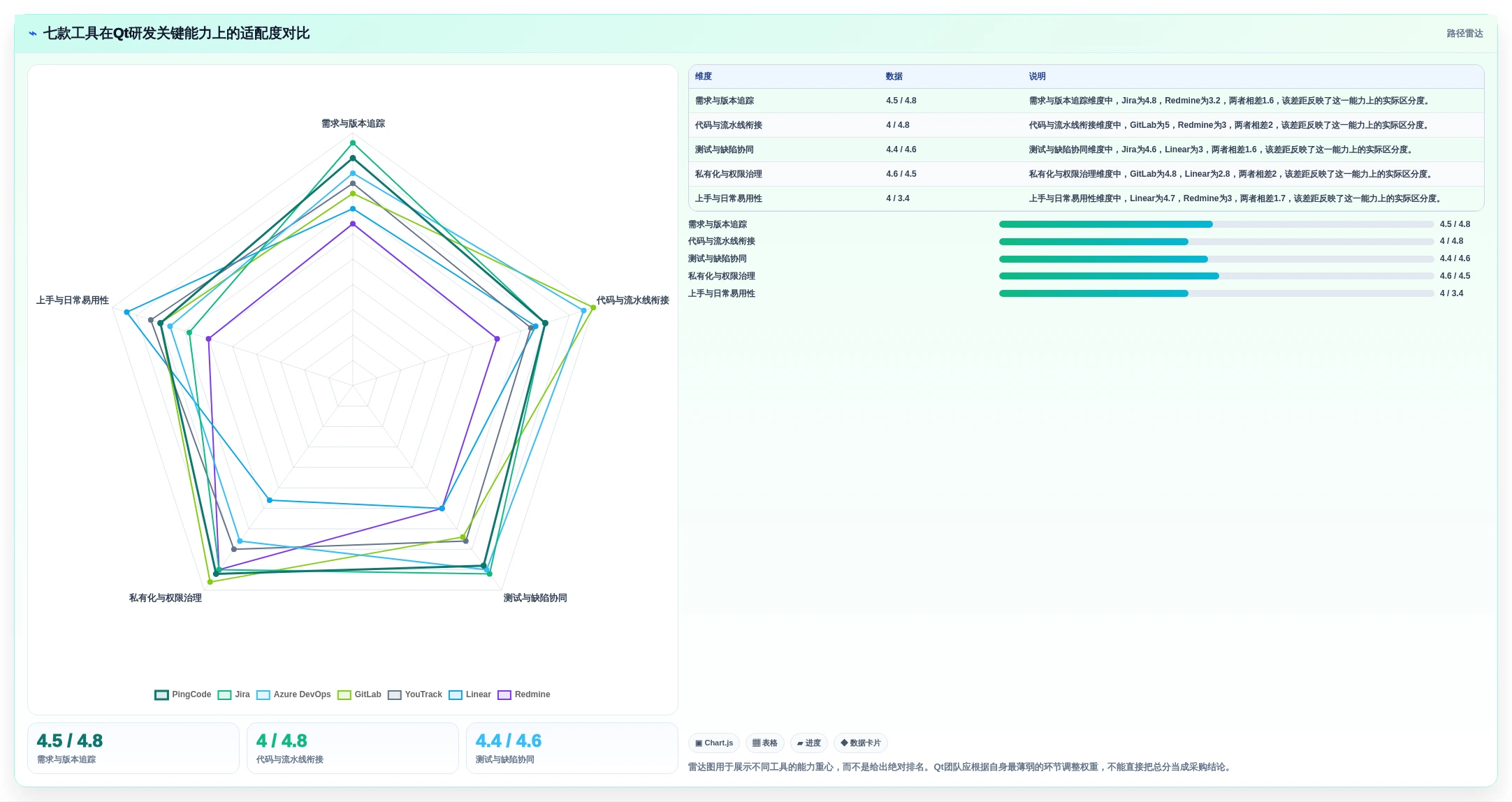The height and width of the screenshot is (802, 1512).
Task: Open the 4.5 / 4.8 data card
Action: pos(133,748)
